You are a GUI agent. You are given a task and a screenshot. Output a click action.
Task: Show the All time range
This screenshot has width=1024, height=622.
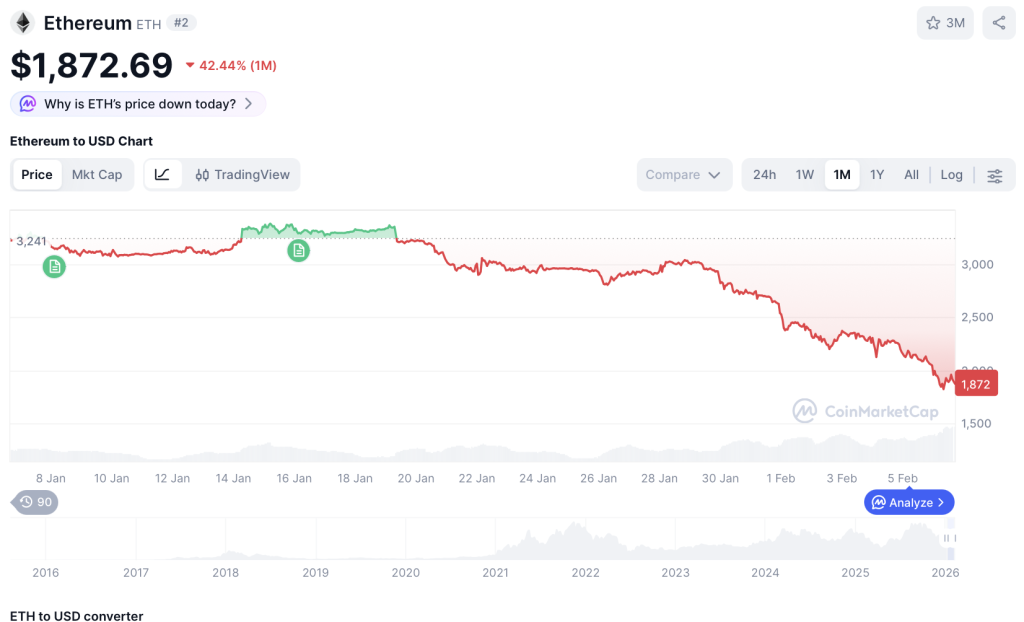pyautogui.click(x=911, y=175)
